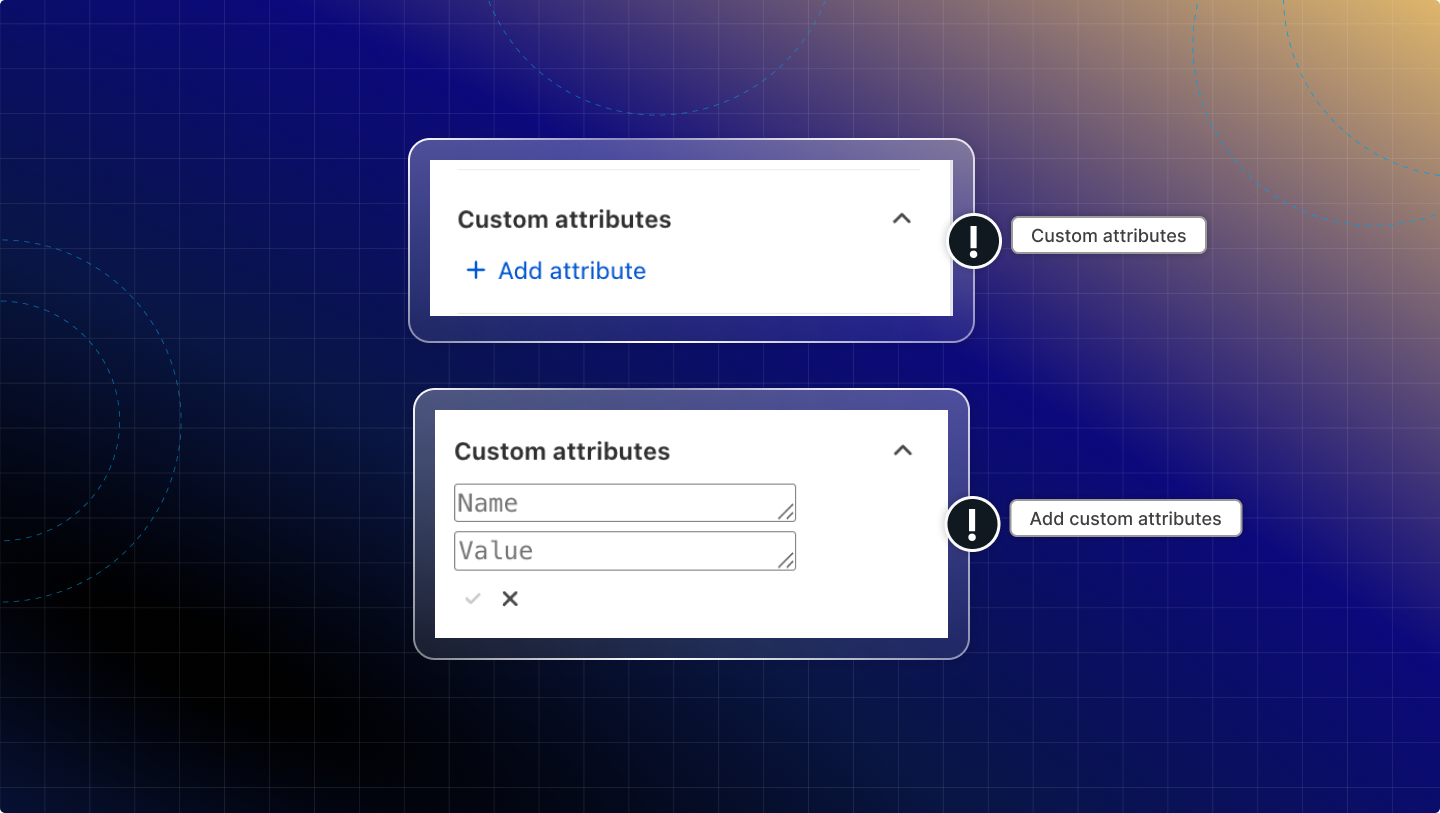Confirm the attribute with the checkmark icon
This screenshot has height=813, width=1440.
click(473, 599)
